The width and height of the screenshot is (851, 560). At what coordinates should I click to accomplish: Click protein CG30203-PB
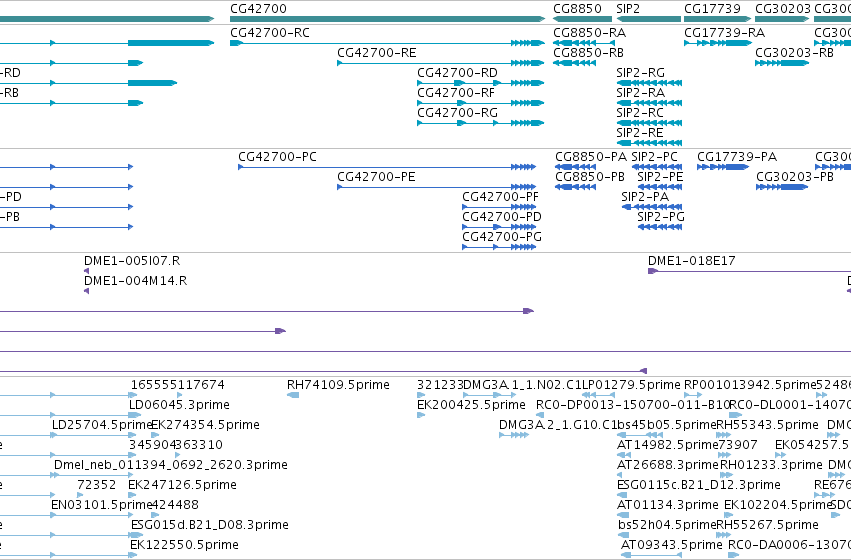[x=782, y=187]
